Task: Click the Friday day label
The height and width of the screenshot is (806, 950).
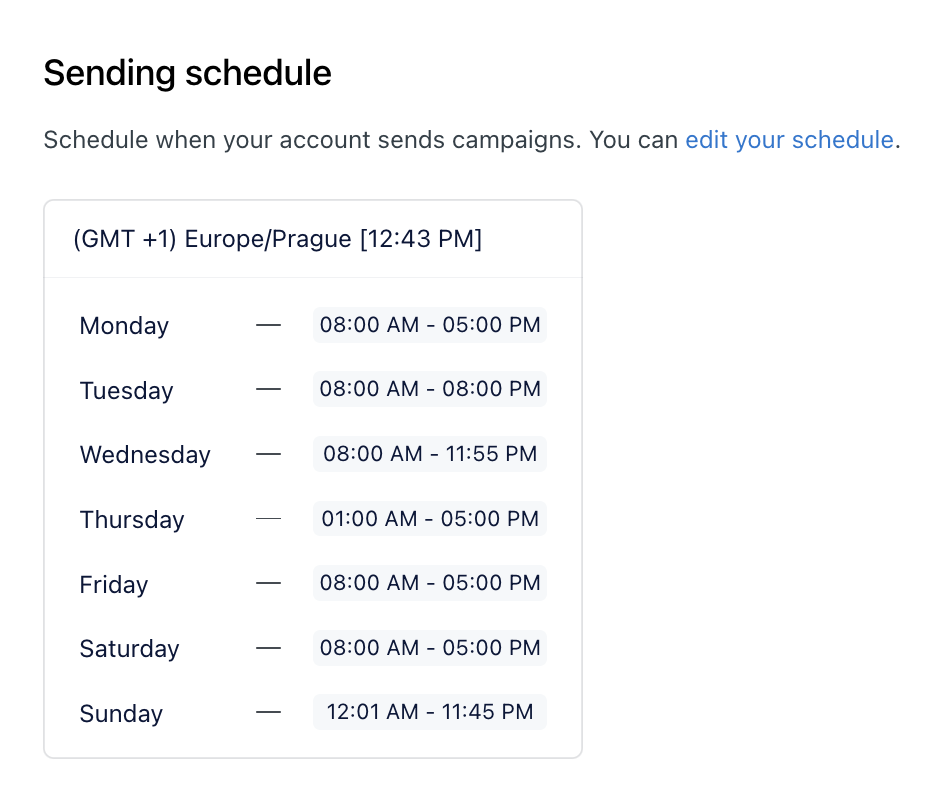Action: pos(114,585)
